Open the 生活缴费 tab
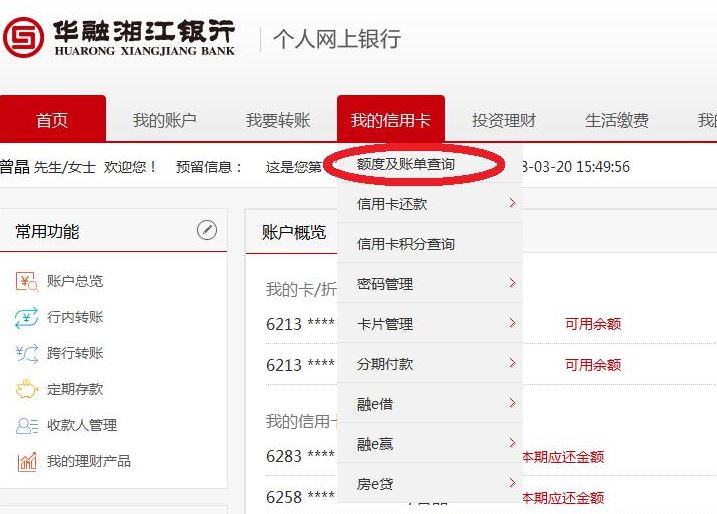This screenshot has width=717, height=514. 617,121
